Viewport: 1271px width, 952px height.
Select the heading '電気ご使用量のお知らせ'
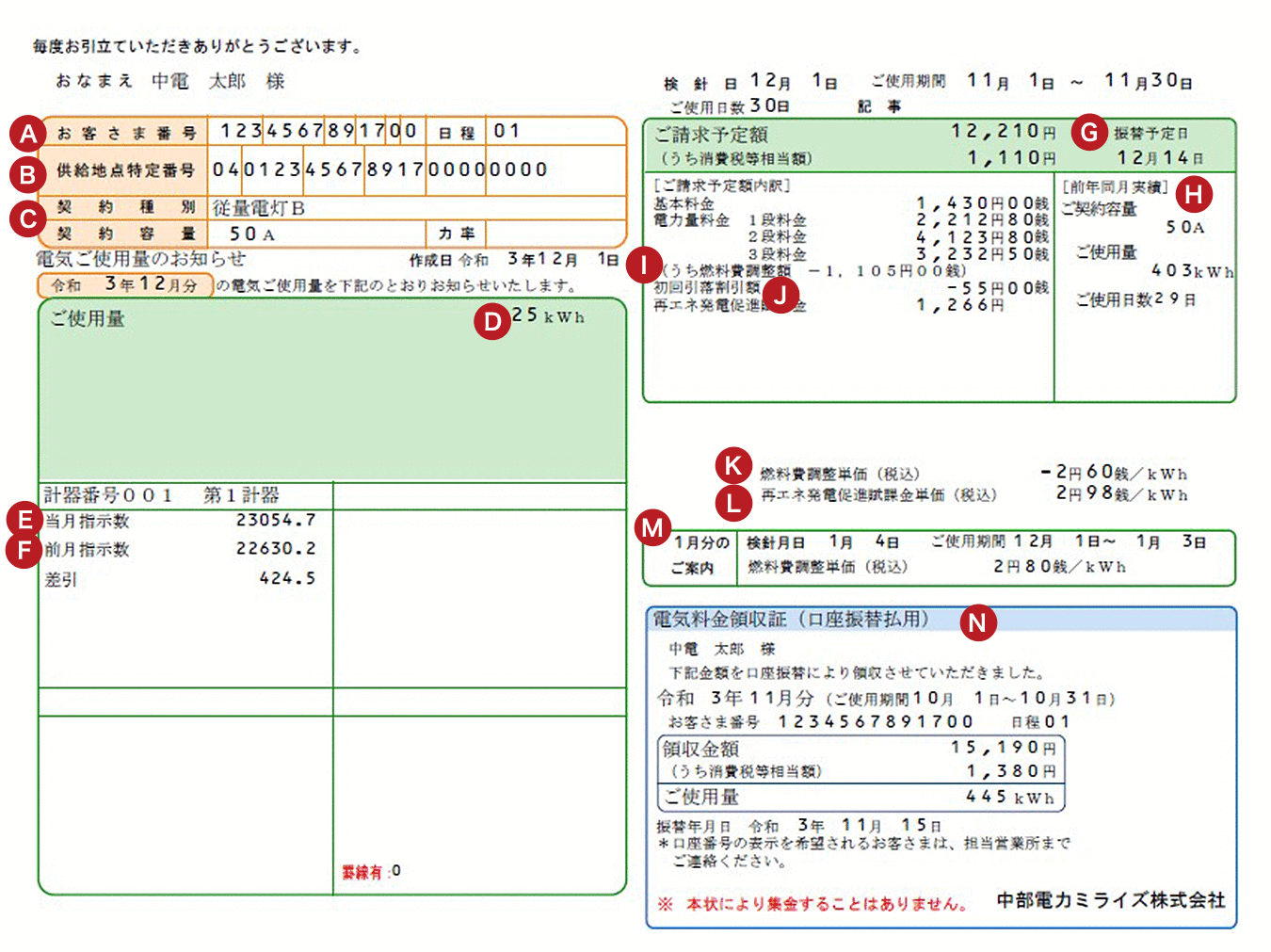[140, 259]
